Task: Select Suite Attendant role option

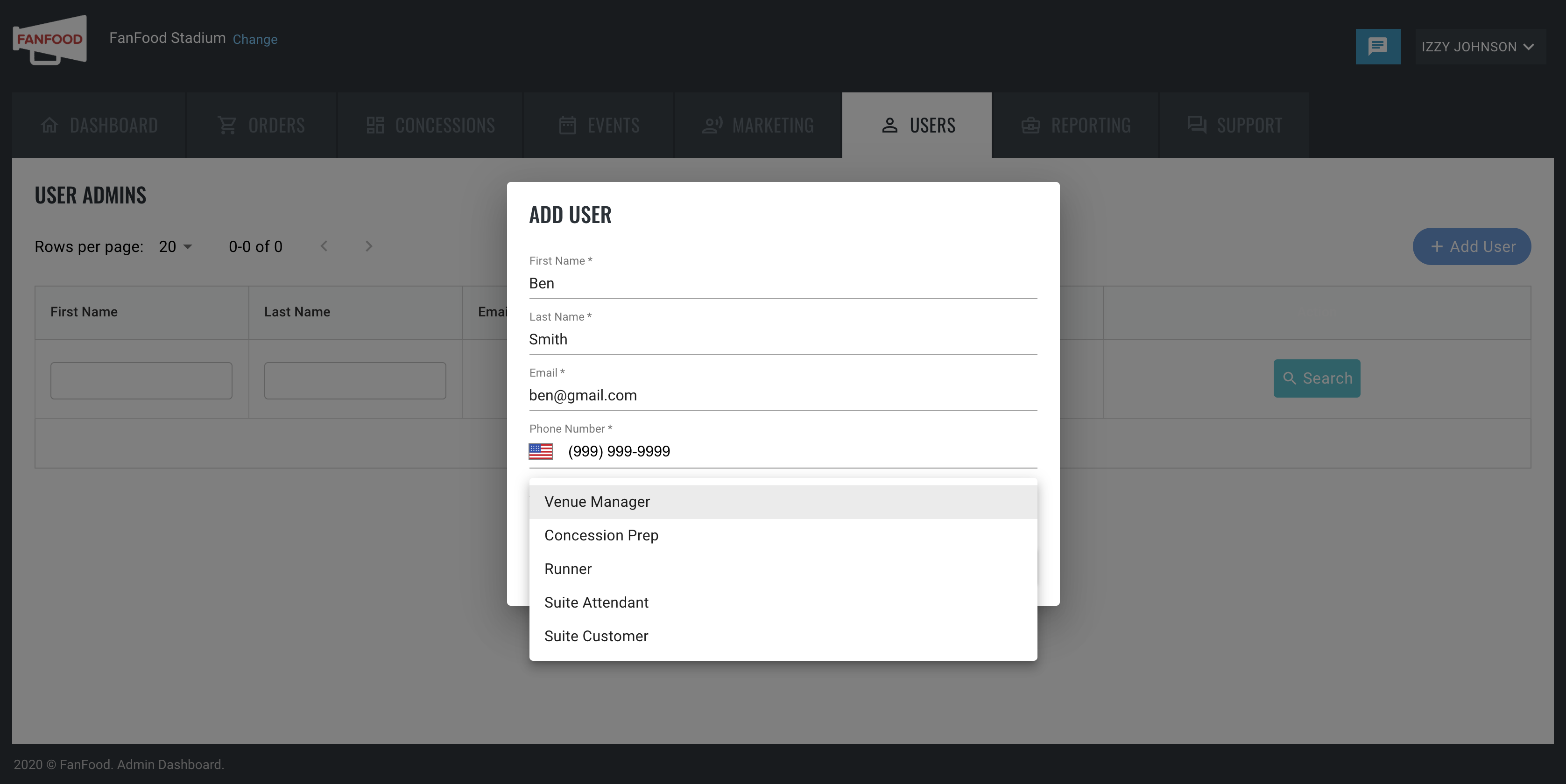Action: pyautogui.click(x=783, y=603)
